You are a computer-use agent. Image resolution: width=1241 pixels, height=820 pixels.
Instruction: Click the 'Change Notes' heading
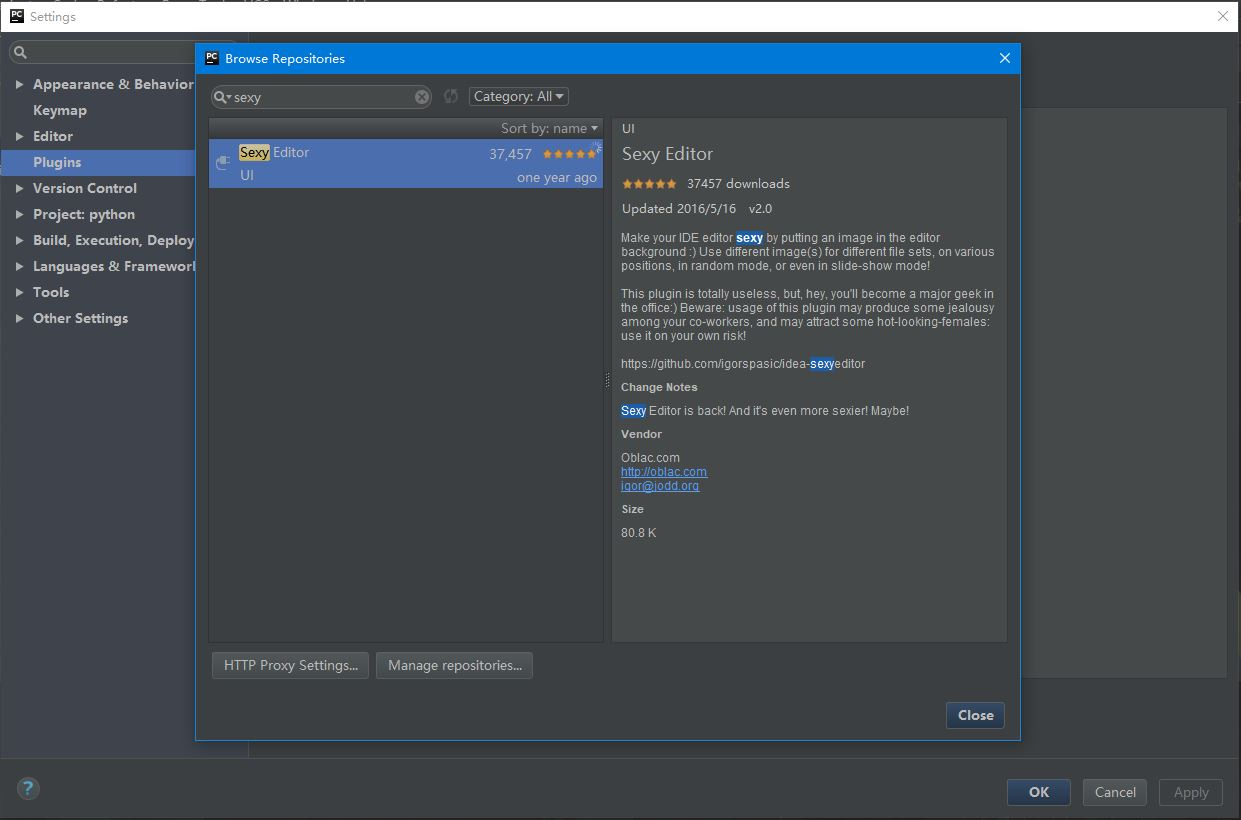tap(659, 387)
